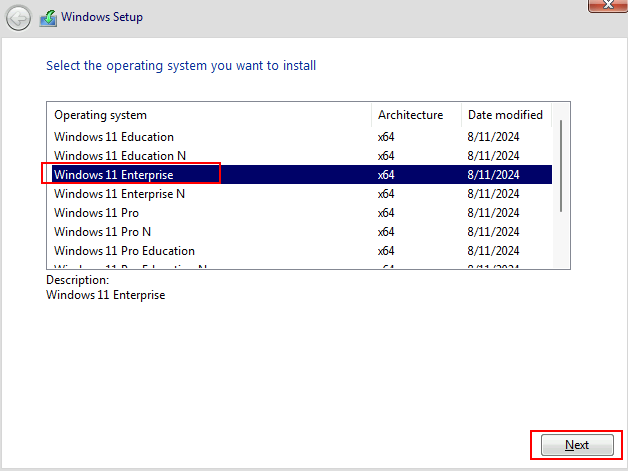The width and height of the screenshot is (628, 471).
Task: Select Windows 11 Education N row
Action: (302, 155)
